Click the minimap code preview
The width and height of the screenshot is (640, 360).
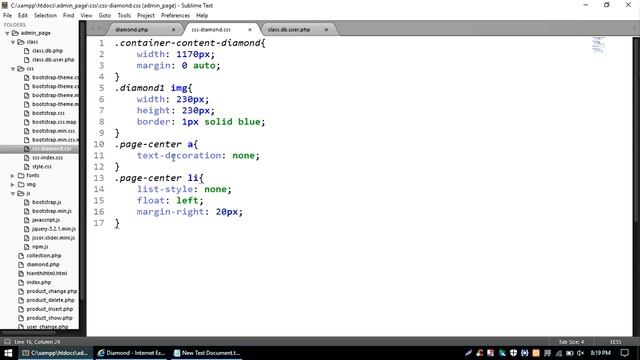[x=598, y=45]
